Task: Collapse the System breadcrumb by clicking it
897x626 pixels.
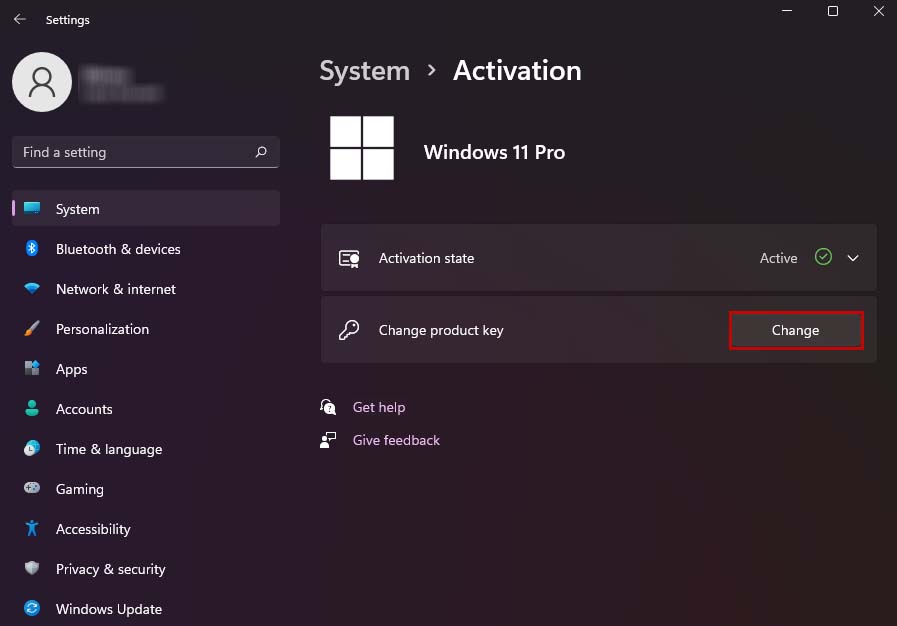Action: pyautogui.click(x=364, y=70)
